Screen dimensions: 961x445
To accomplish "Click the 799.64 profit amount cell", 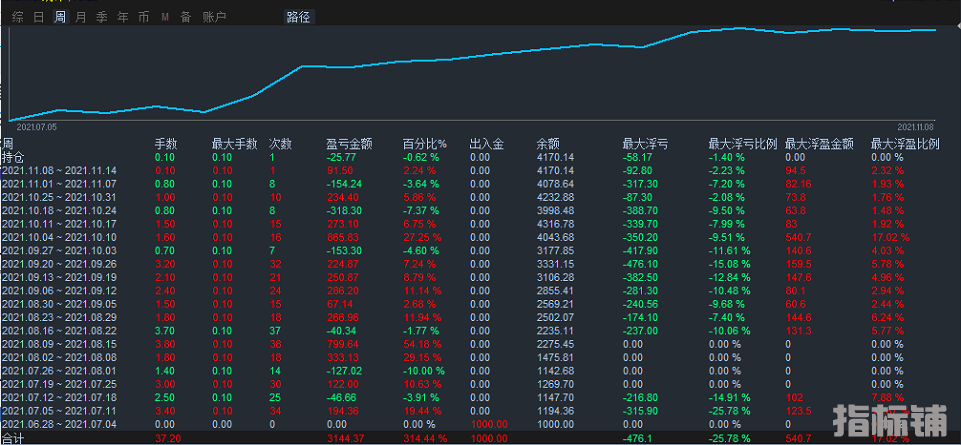I will point(343,344).
